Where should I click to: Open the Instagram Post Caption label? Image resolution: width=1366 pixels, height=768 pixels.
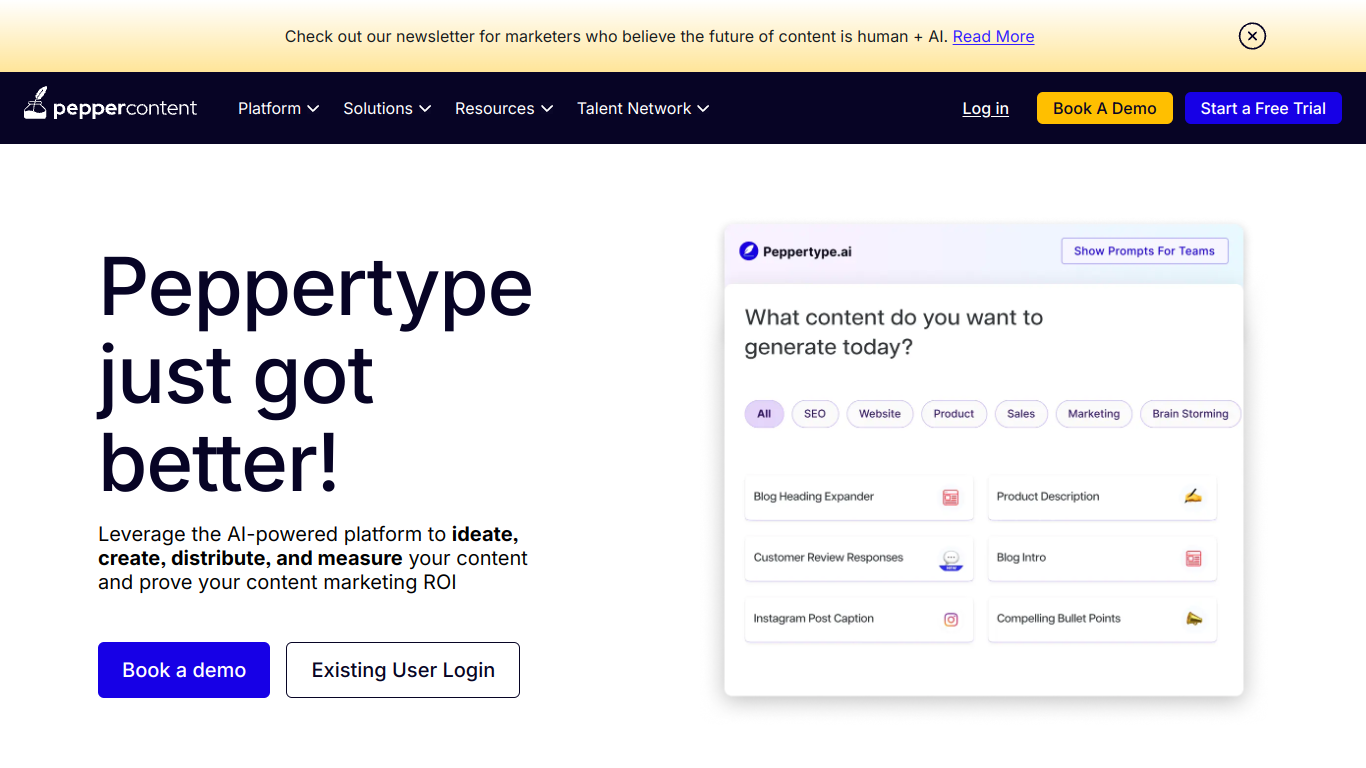pos(814,618)
